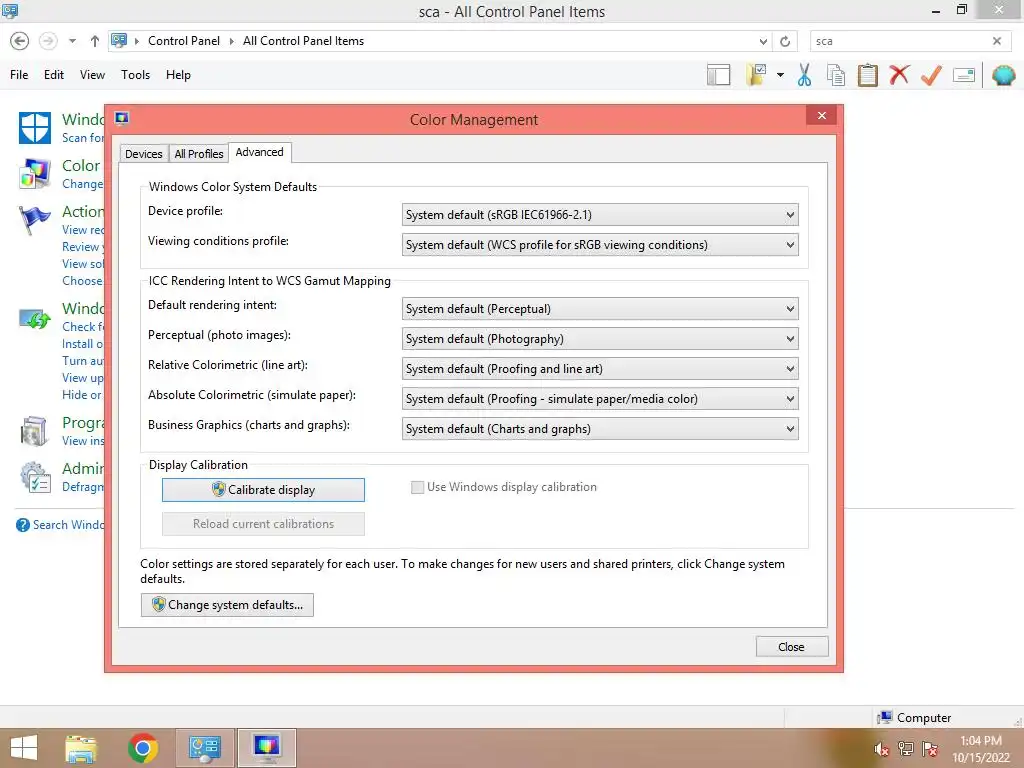
Task: Open the recent locations dropdown arrow
Action: tap(72, 41)
